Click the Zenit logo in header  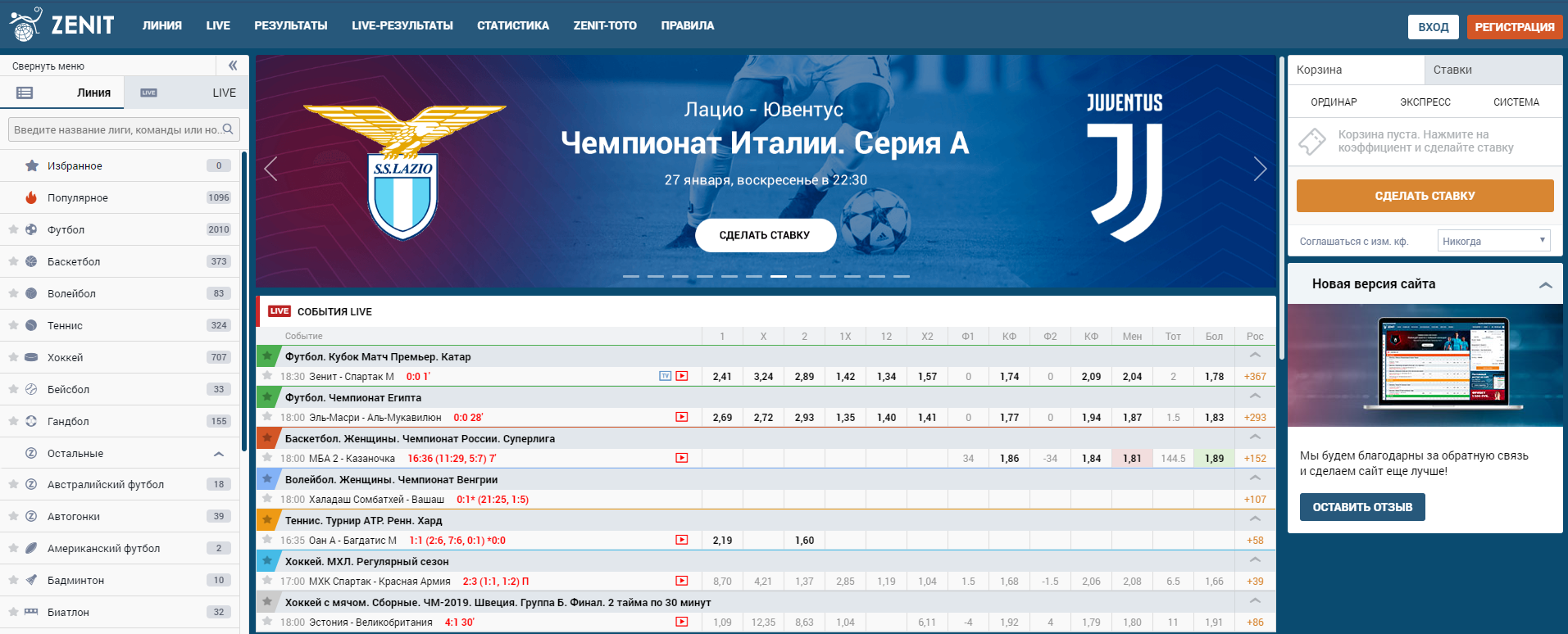point(62,25)
